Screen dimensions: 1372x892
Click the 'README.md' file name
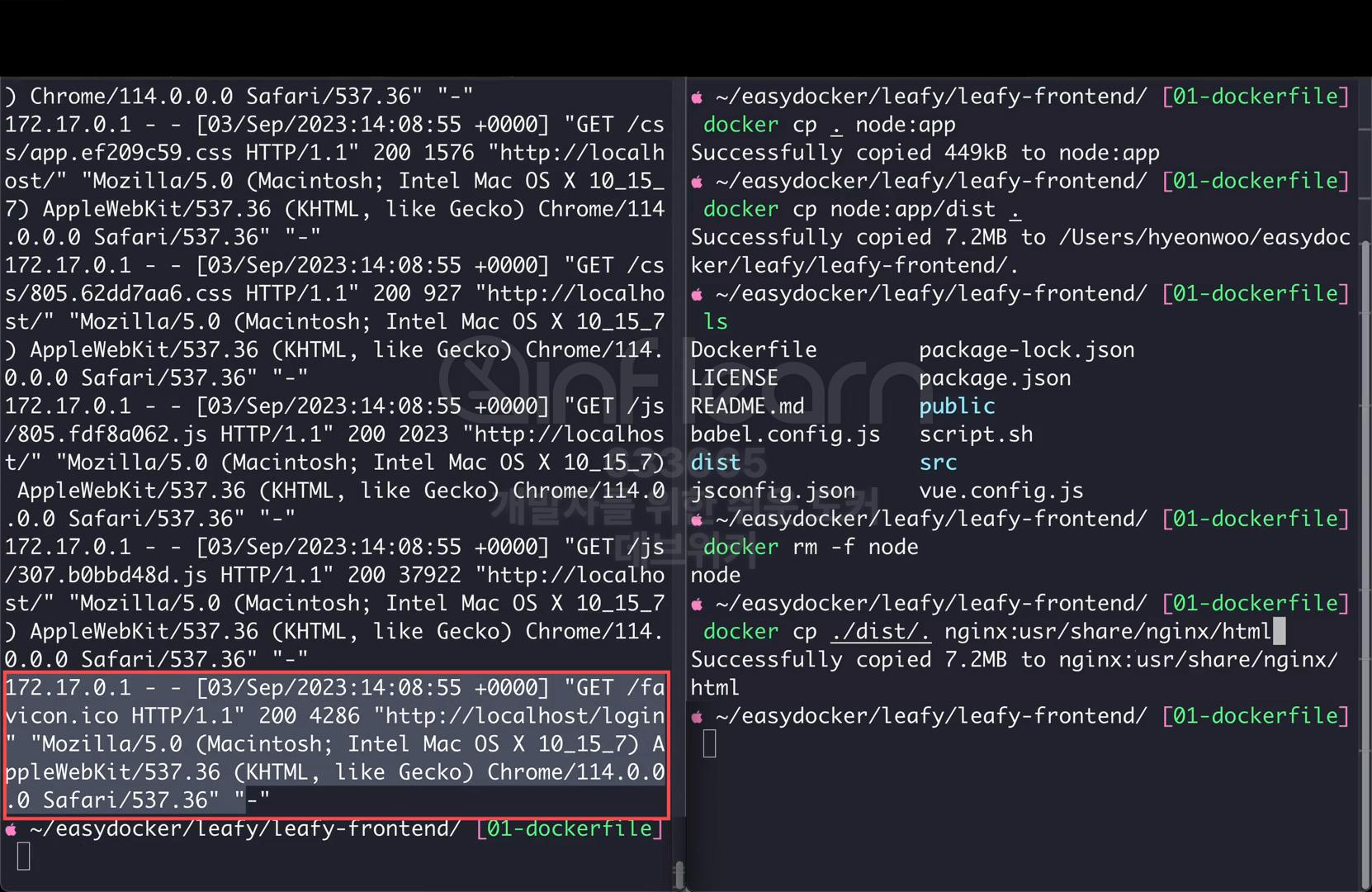coord(747,406)
